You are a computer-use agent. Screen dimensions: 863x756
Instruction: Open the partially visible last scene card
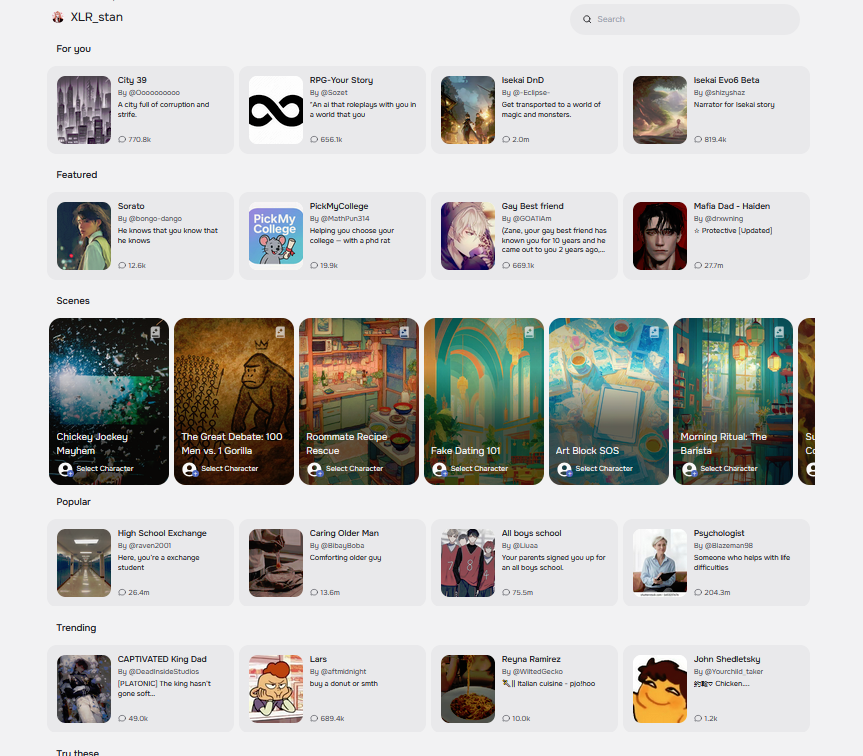point(806,402)
